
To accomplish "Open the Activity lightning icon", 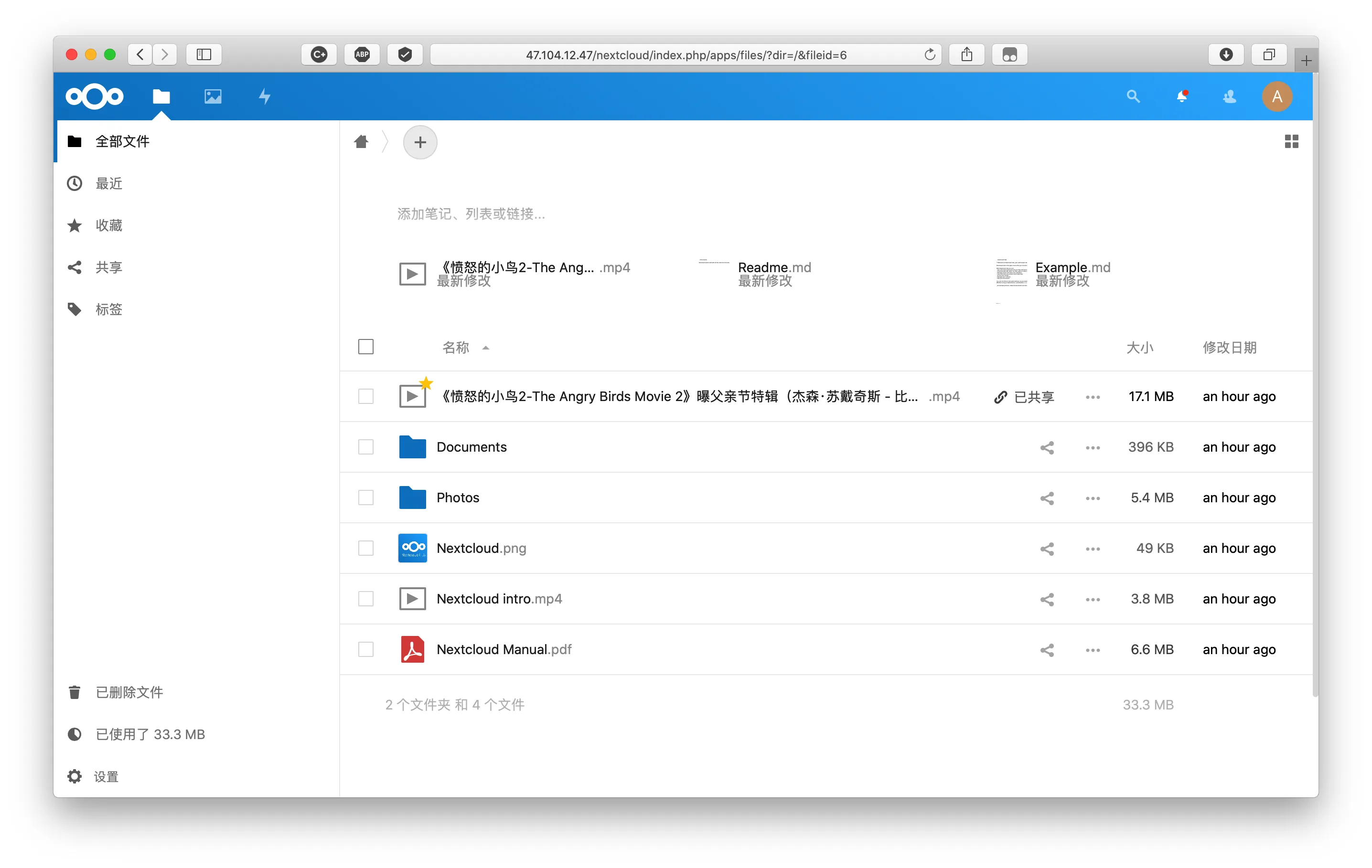I will point(264,96).
